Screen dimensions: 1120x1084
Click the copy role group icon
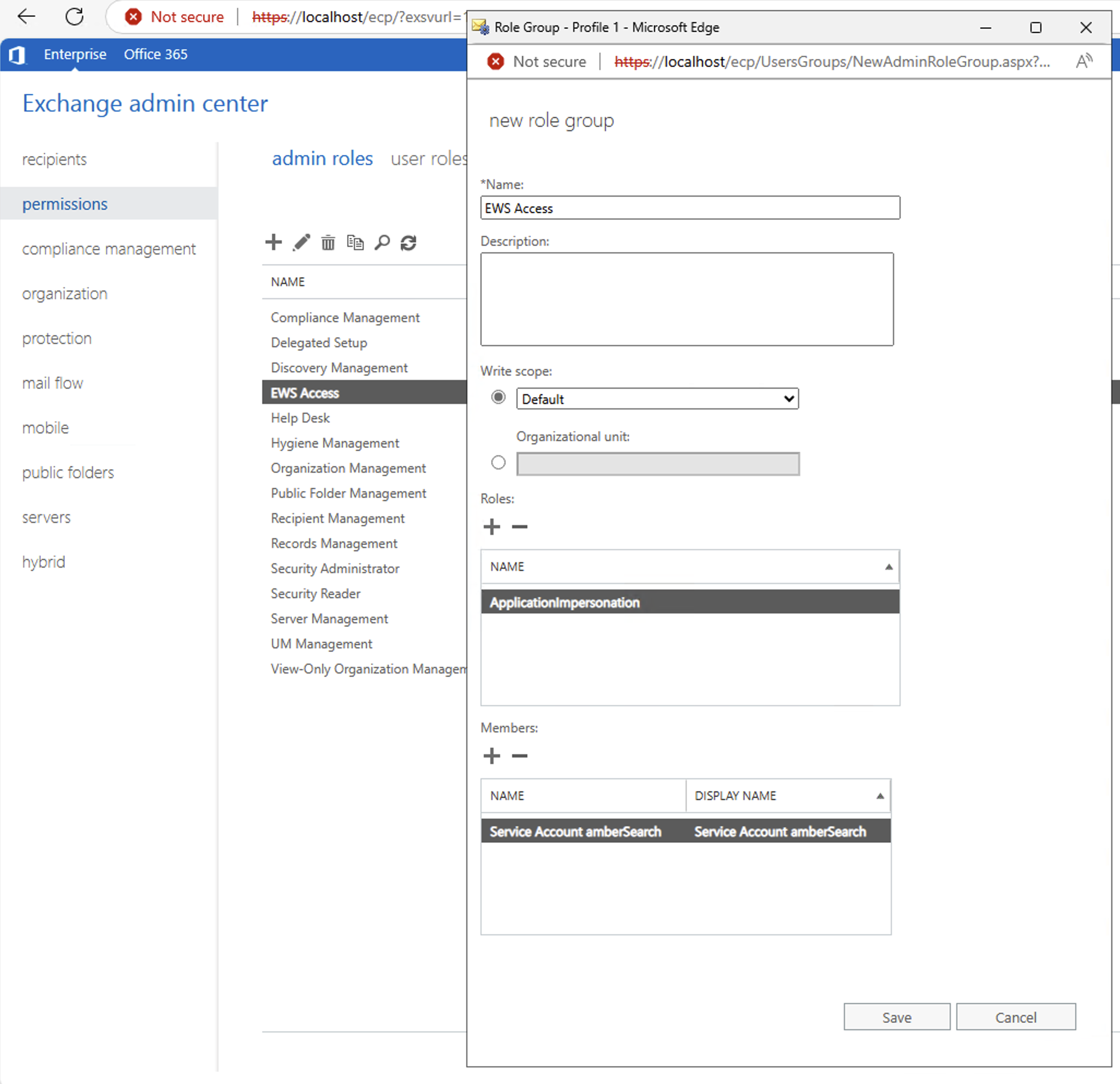tap(355, 242)
